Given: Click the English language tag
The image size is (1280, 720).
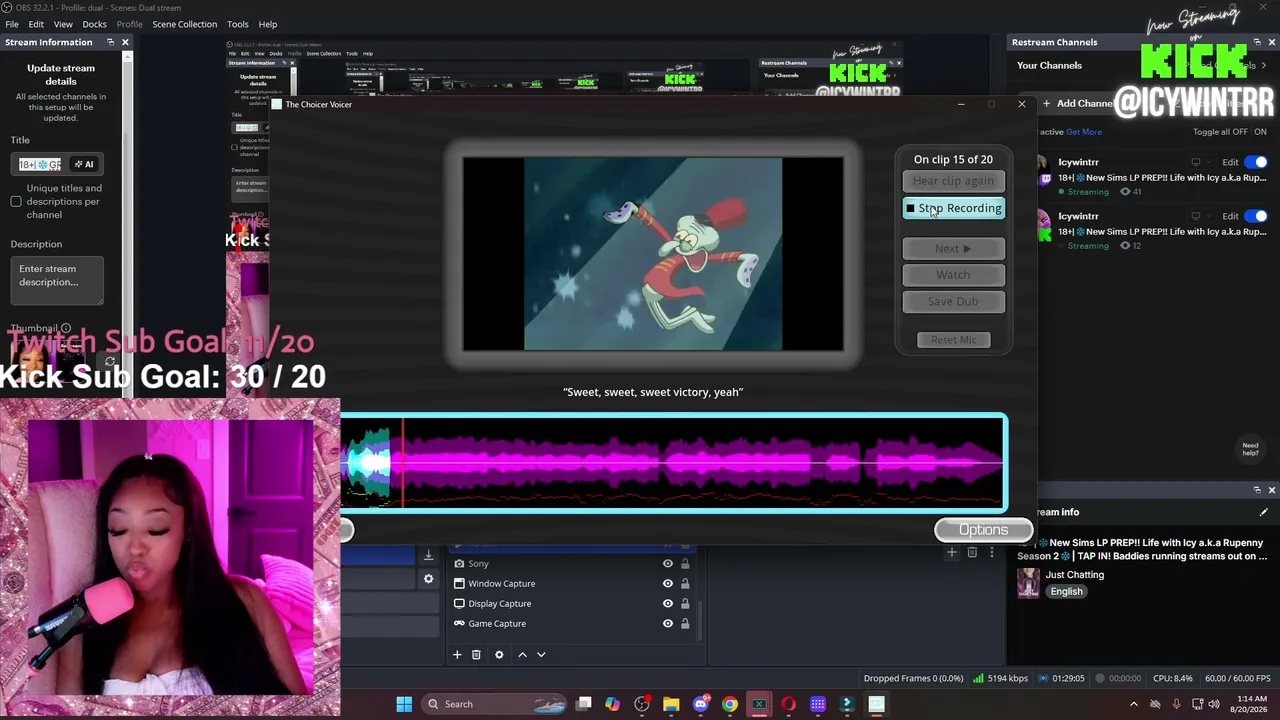Looking at the screenshot, I should 1066,592.
